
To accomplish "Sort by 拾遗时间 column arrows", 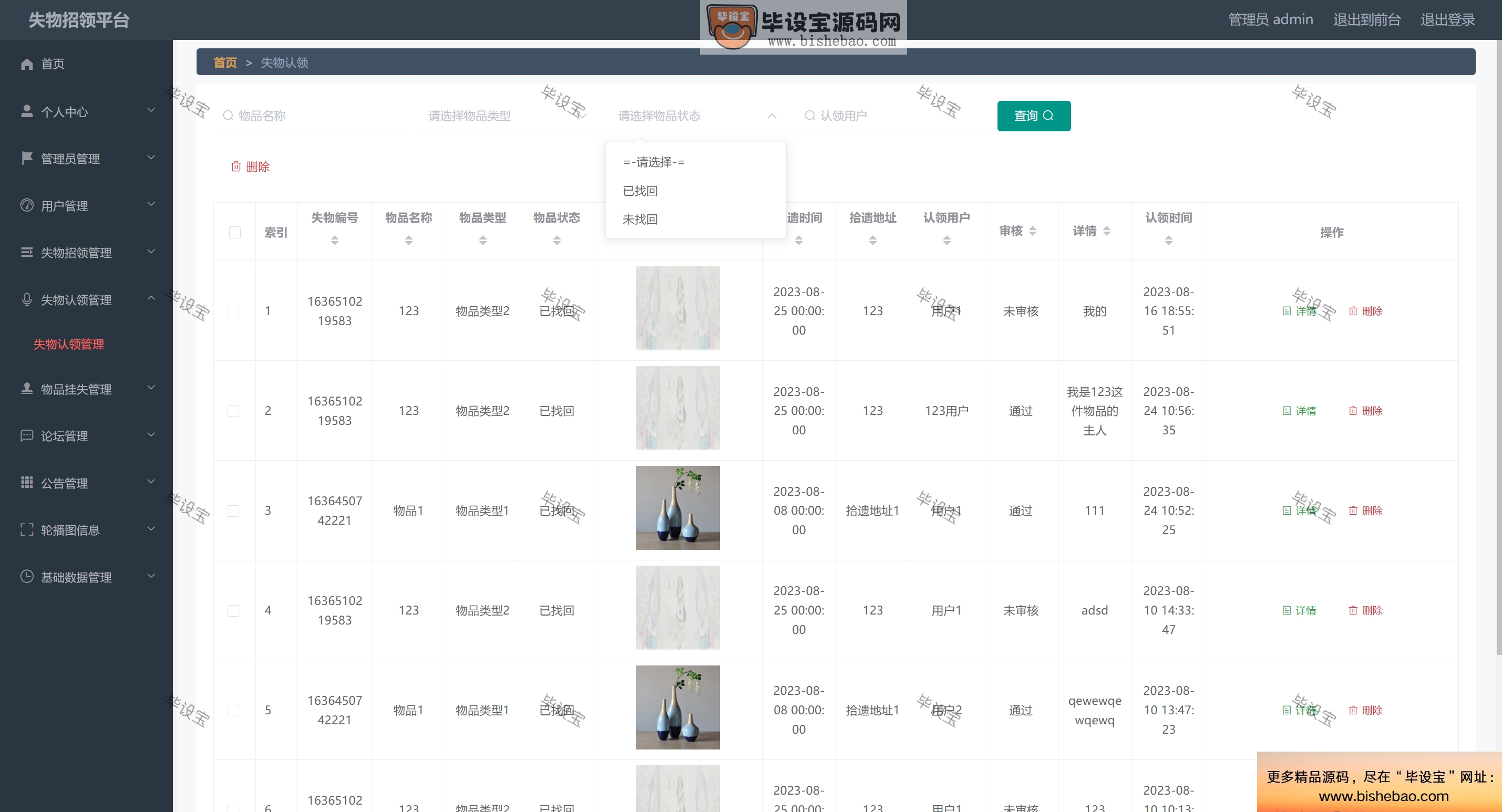I will click(x=799, y=240).
